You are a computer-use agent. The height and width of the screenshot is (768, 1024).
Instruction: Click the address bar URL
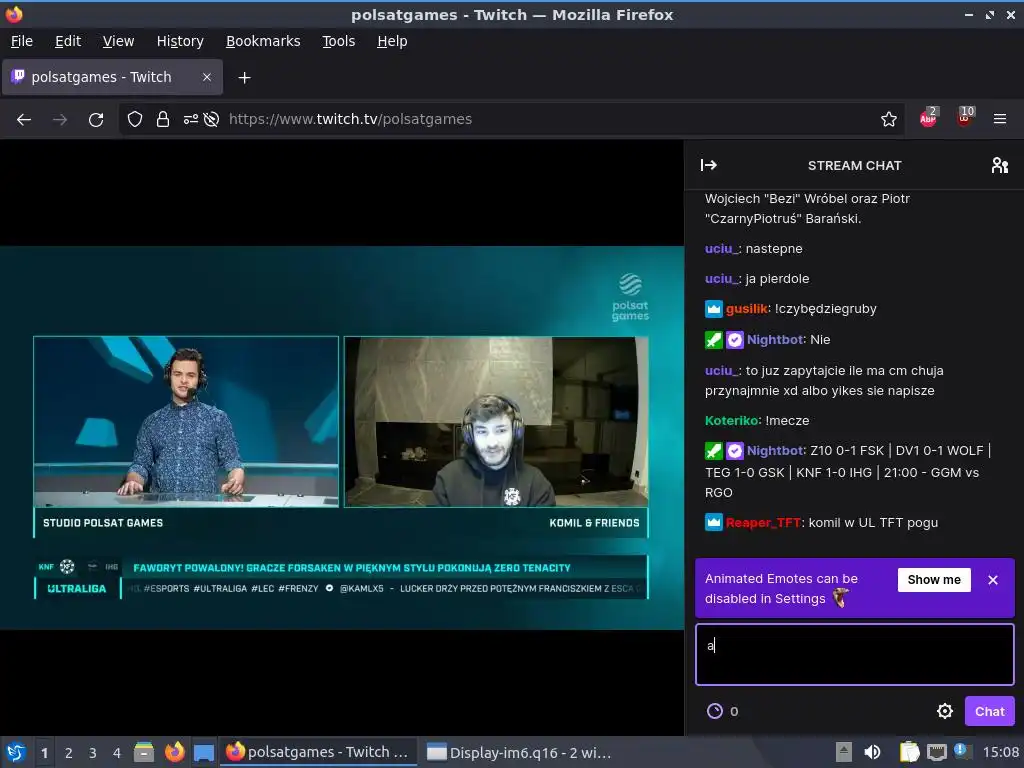click(350, 119)
